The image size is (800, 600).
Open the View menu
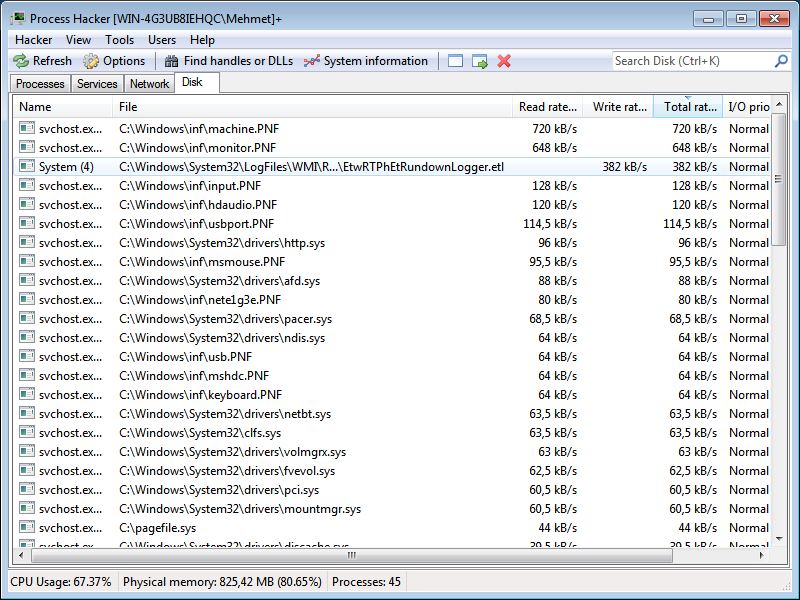pyautogui.click(x=78, y=40)
